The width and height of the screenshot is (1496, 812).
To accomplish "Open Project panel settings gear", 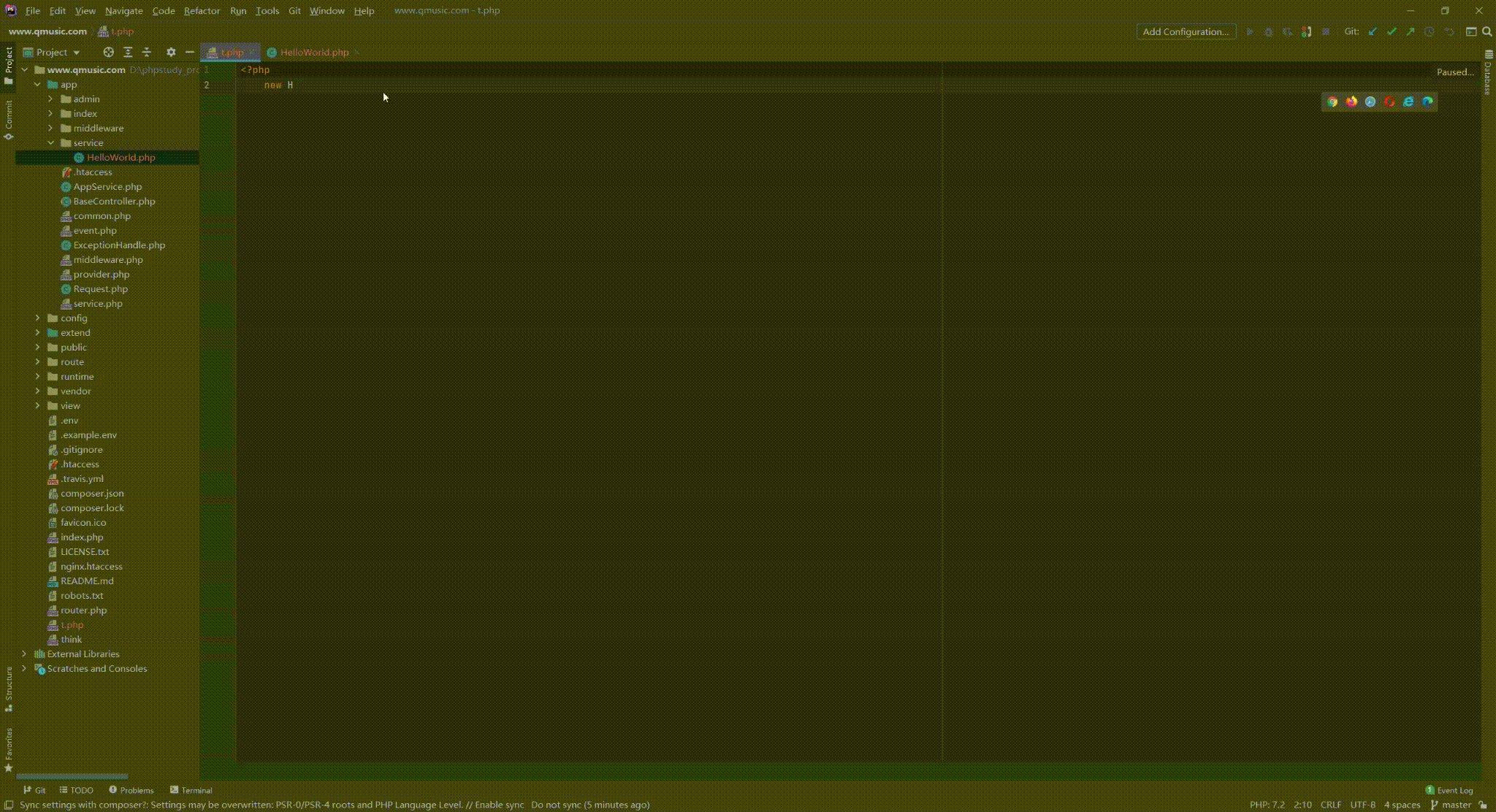I will [x=171, y=52].
